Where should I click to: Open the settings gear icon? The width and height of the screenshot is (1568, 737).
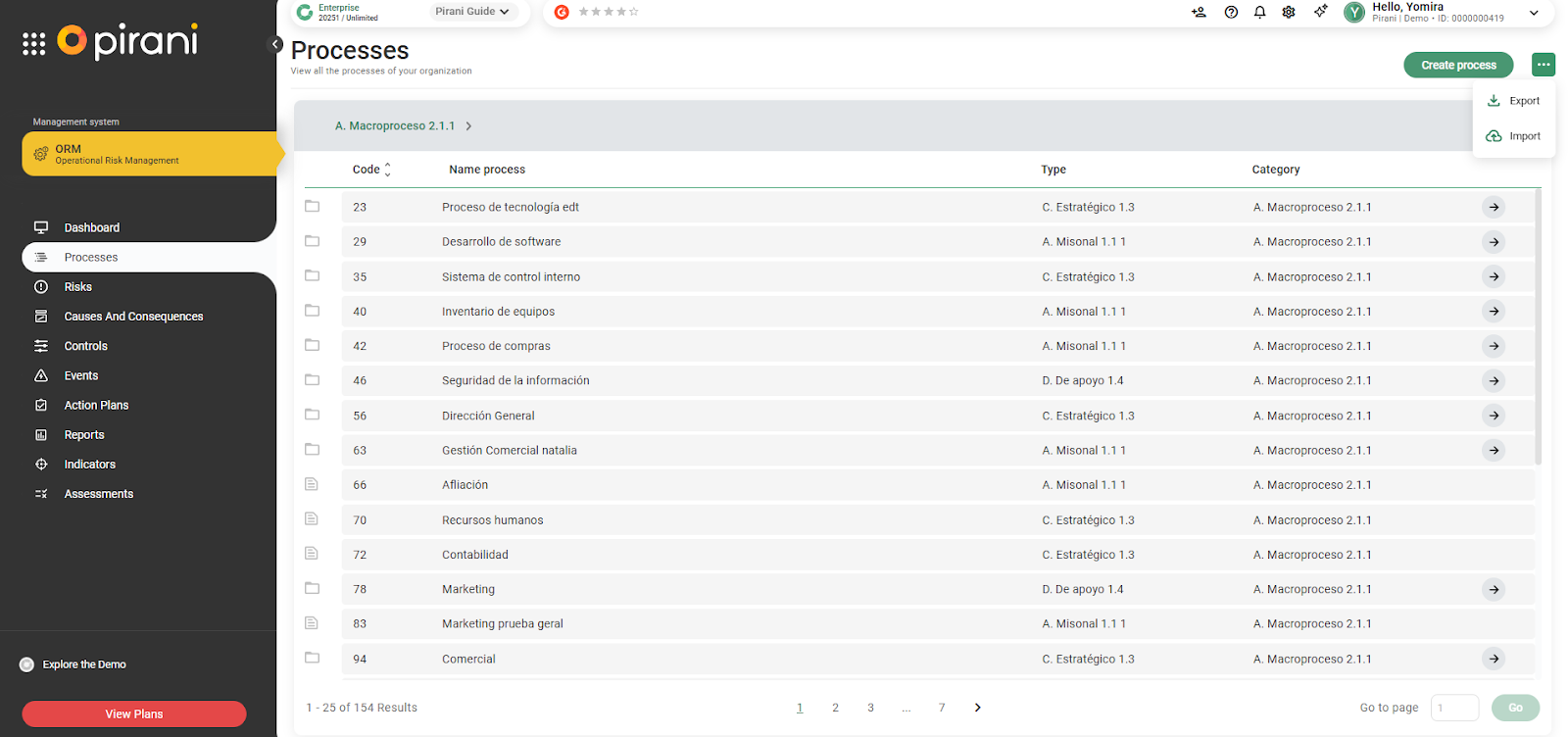1289,12
